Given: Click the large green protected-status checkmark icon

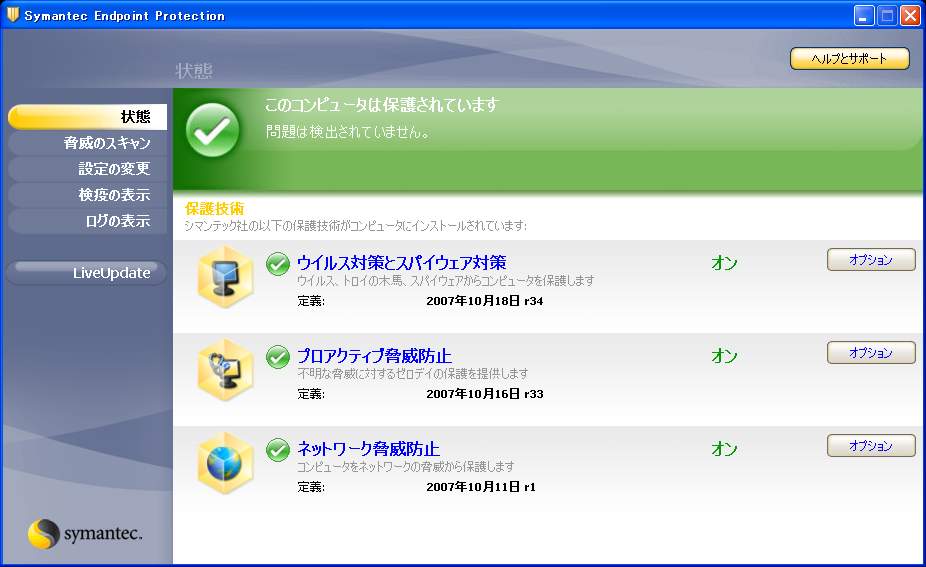Looking at the screenshot, I should pos(213,130).
